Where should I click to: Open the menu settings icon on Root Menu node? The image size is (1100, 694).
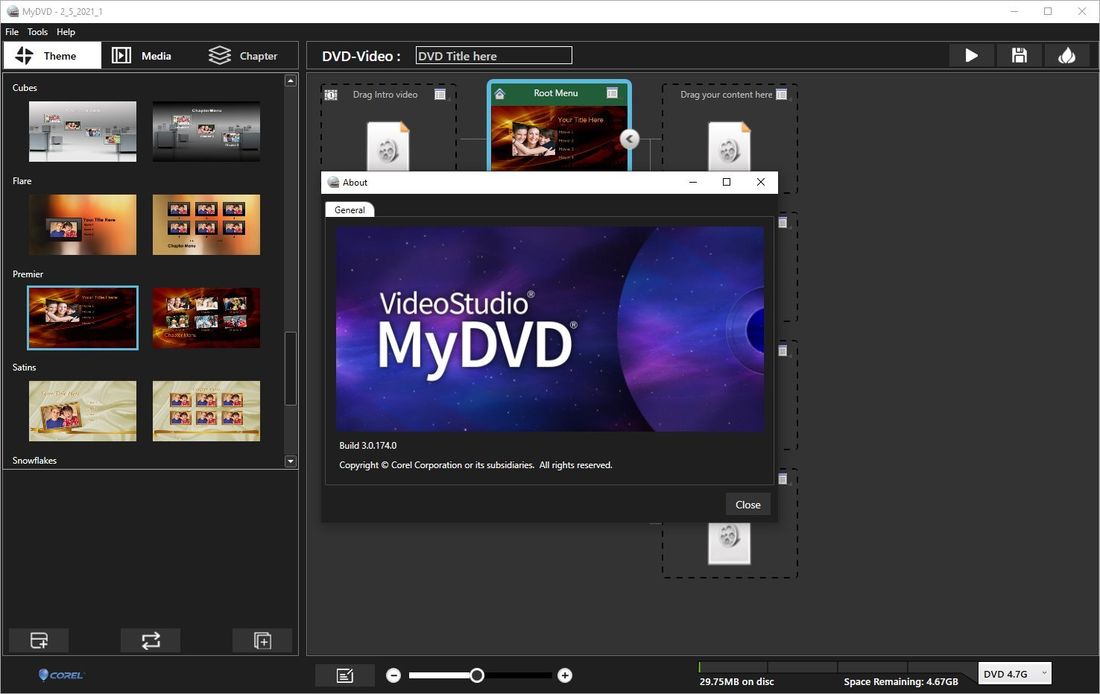point(612,93)
